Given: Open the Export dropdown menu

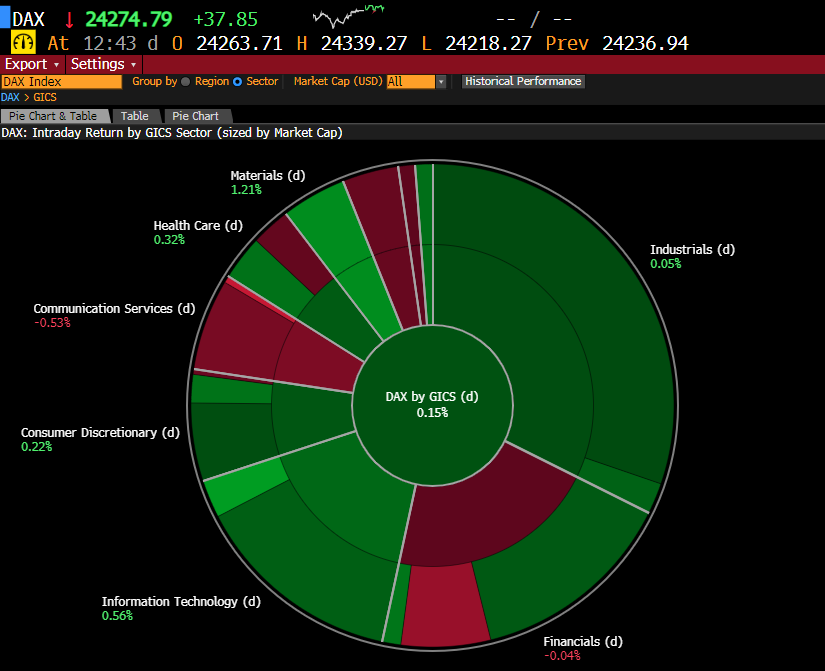Looking at the screenshot, I should click(x=32, y=64).
